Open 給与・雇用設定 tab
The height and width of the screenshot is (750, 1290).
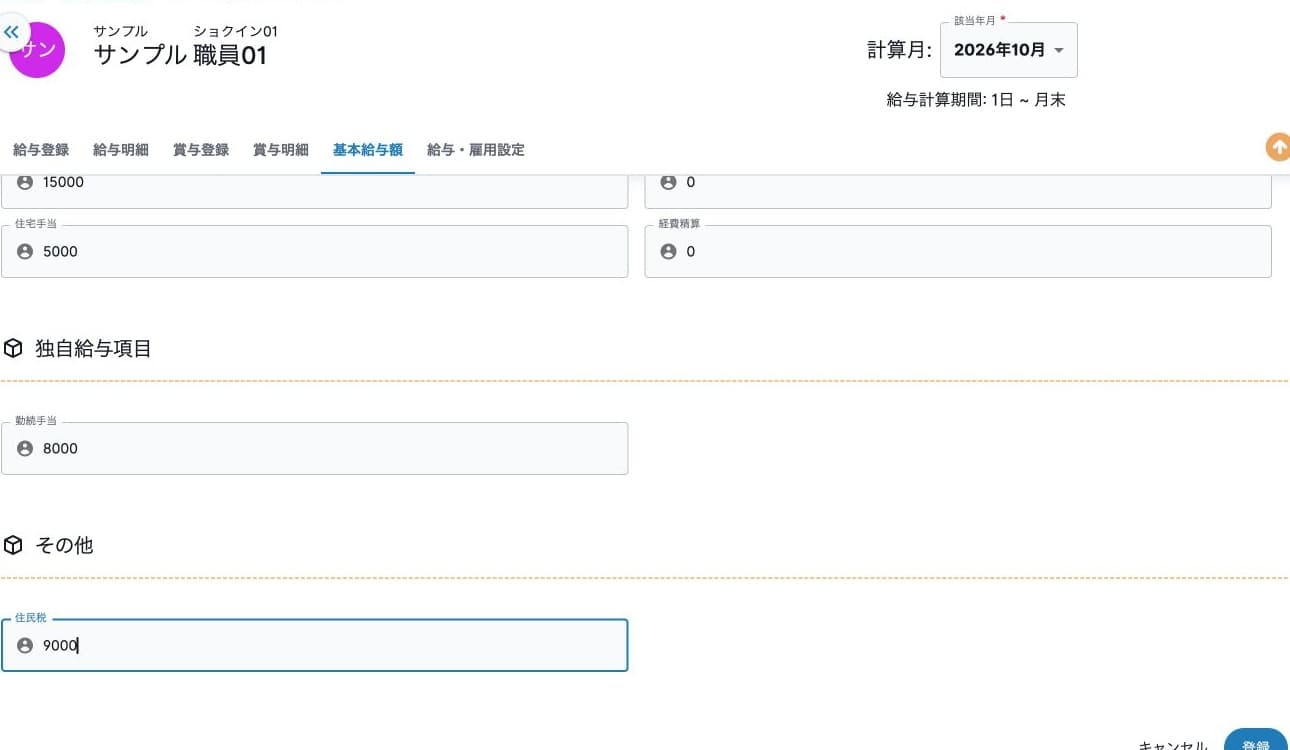(x=476, y=150)
